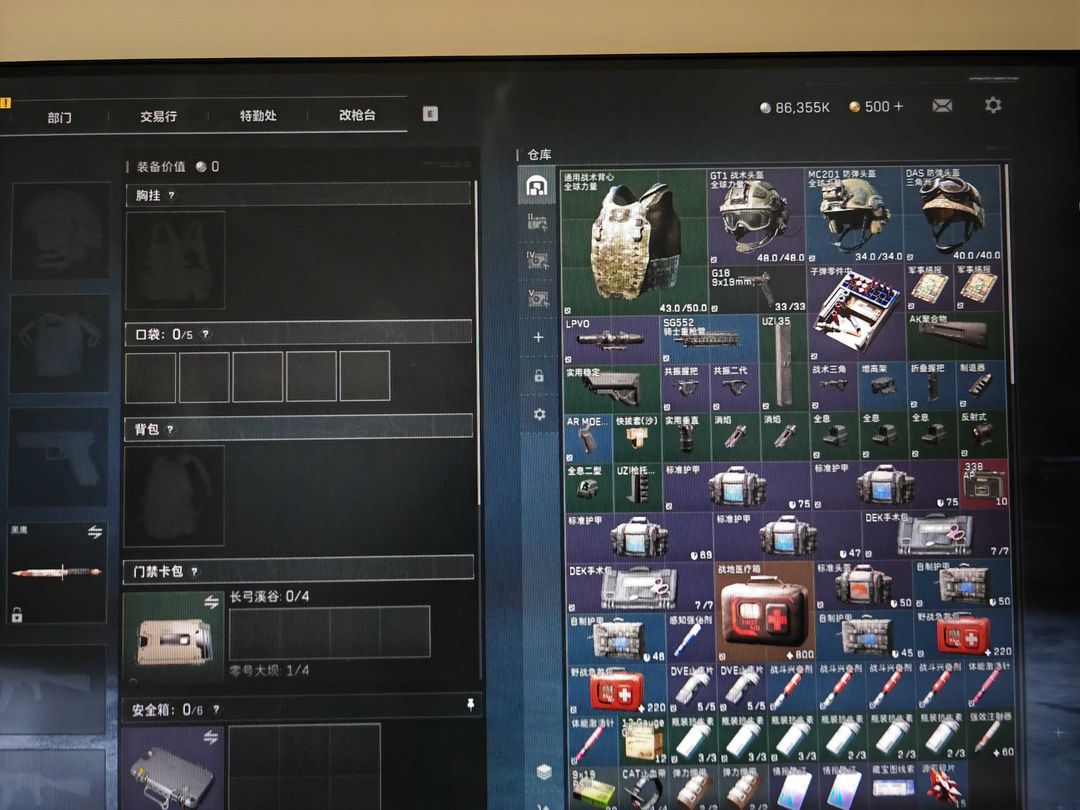The image size is (1080, 810).
Task: Select the 通用战术背心 armor vest
Action: pos(634,242)
